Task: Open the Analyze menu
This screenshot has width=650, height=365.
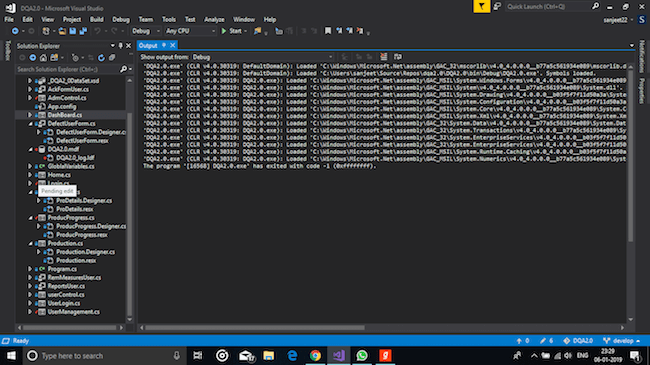Action: [x=214, y=19]
